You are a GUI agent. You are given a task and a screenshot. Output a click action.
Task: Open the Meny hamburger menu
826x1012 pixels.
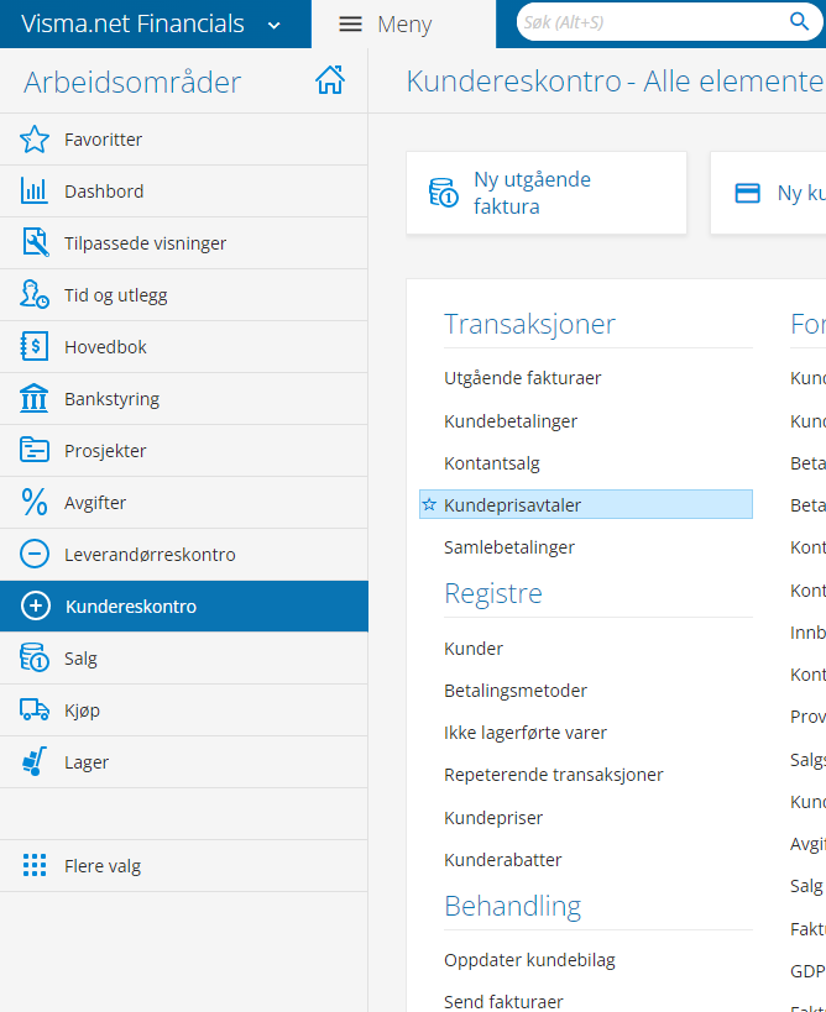pyautogui.click(x=350, y=24)
